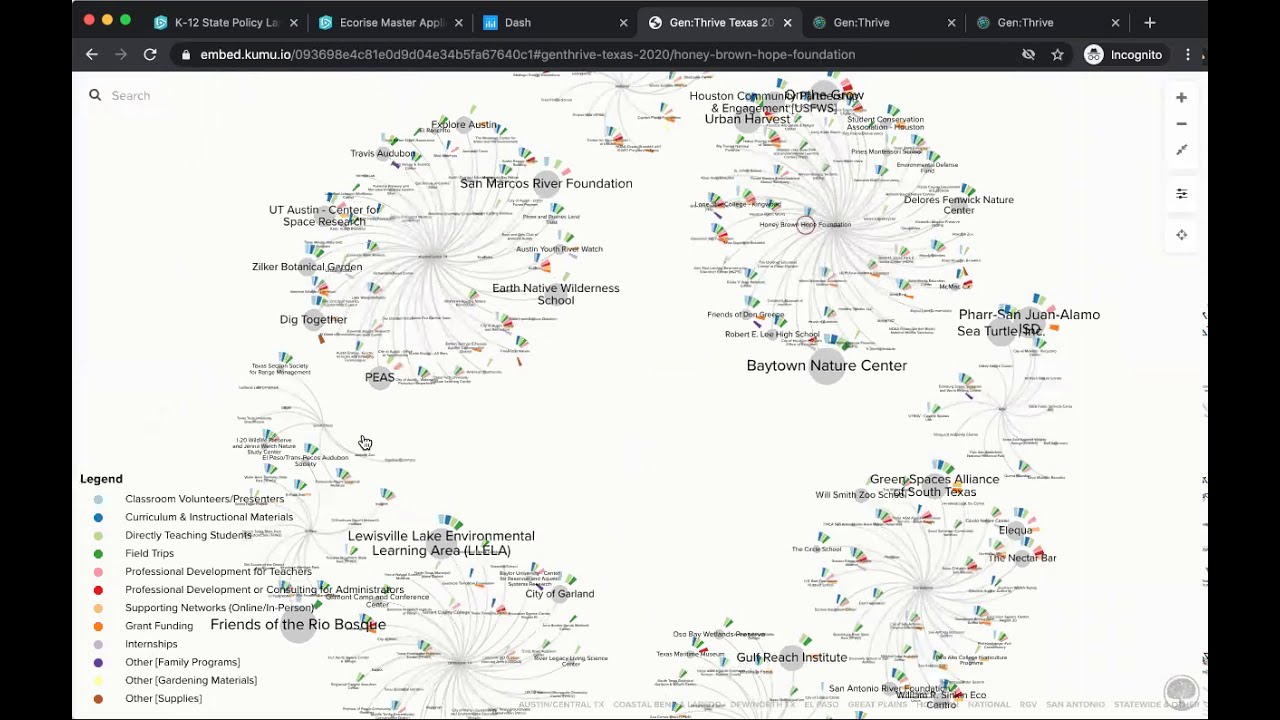Click the GREAT PLAINS region filter
Image resolution: width=1280 pixels, height=720 pixels.
(877, 705)
